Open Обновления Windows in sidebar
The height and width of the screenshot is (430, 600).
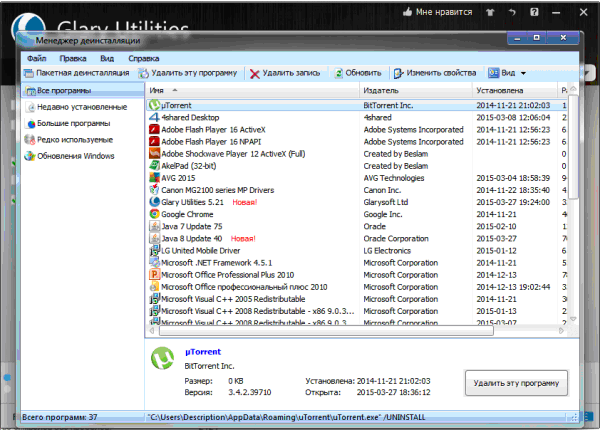tap(76, 155)
